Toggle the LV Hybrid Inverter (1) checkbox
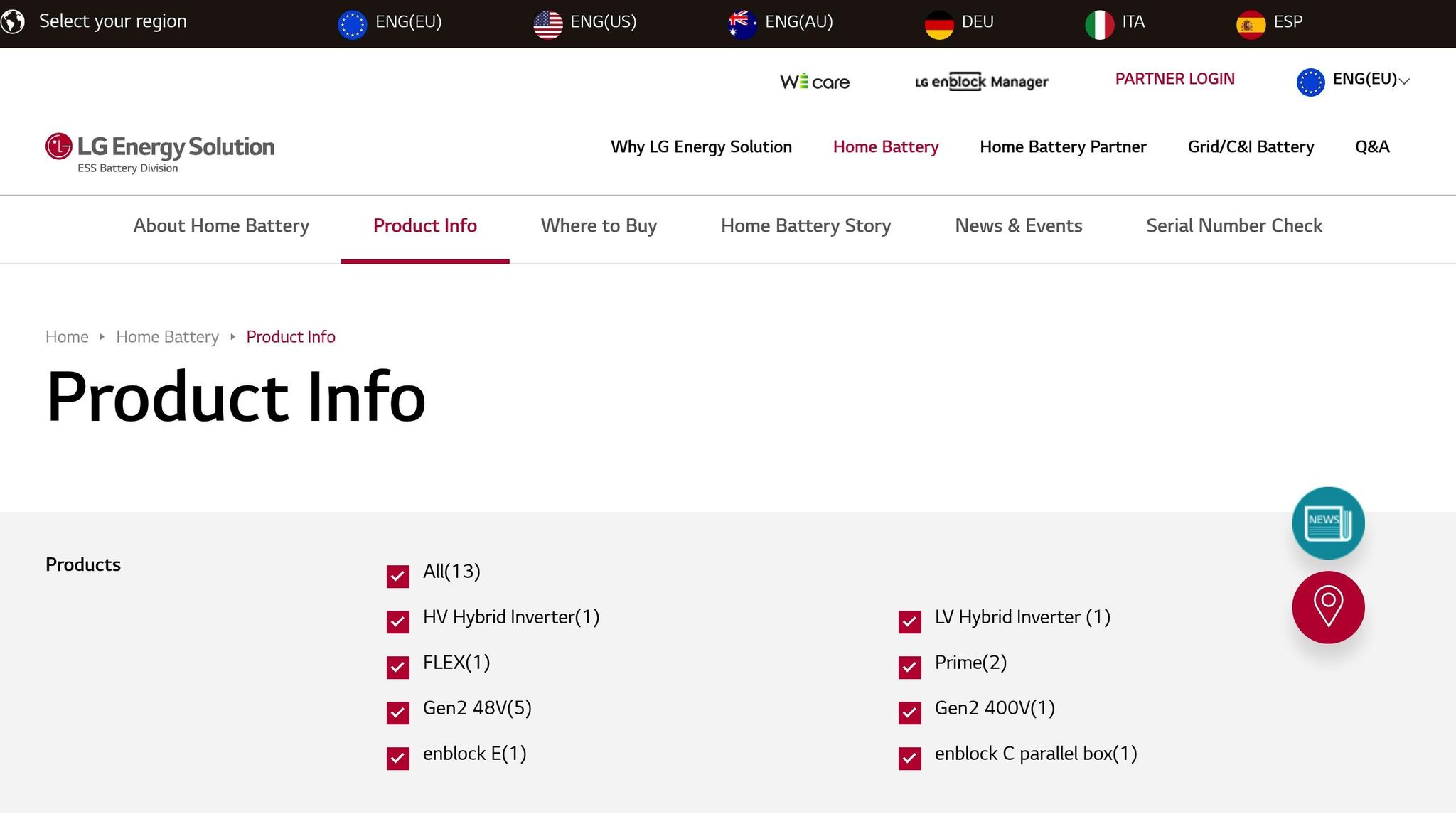This screenshot has height=819, width=1456. 910,621
